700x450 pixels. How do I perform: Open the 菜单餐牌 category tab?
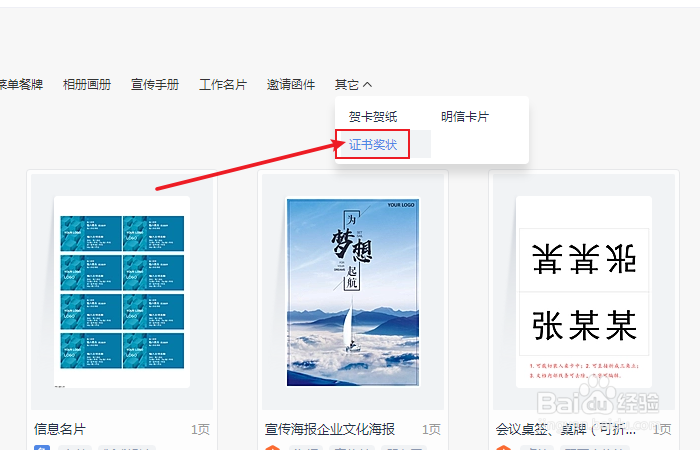coord(21,85)
